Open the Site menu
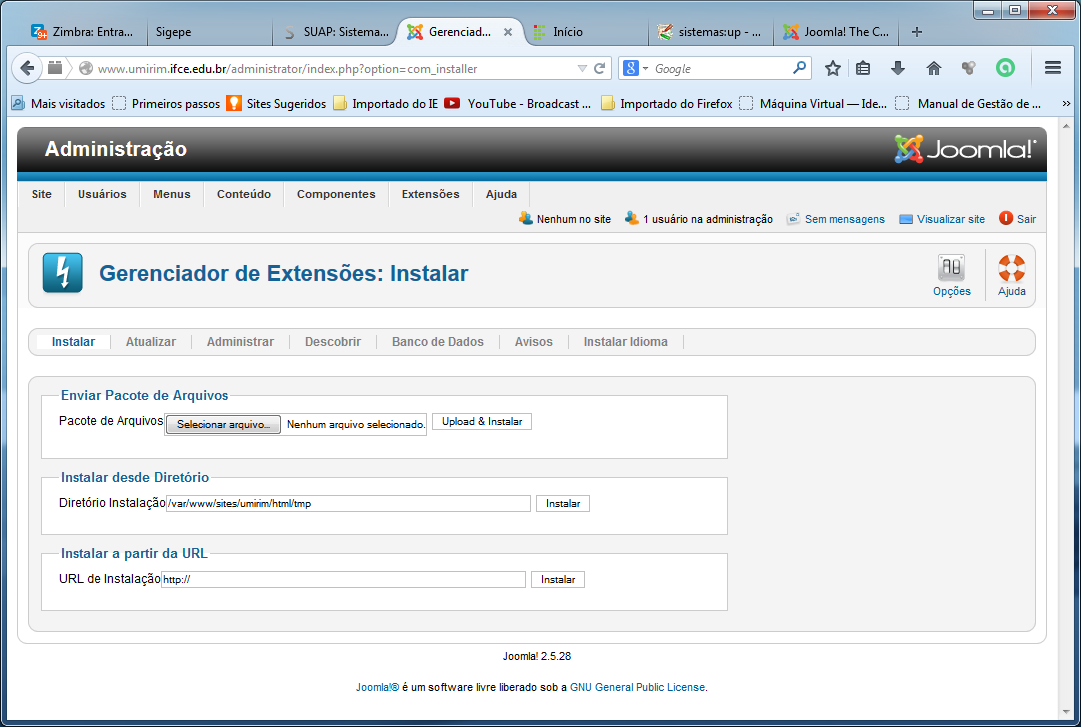This screenshot has width=1081, height=727. pos(41,194)
